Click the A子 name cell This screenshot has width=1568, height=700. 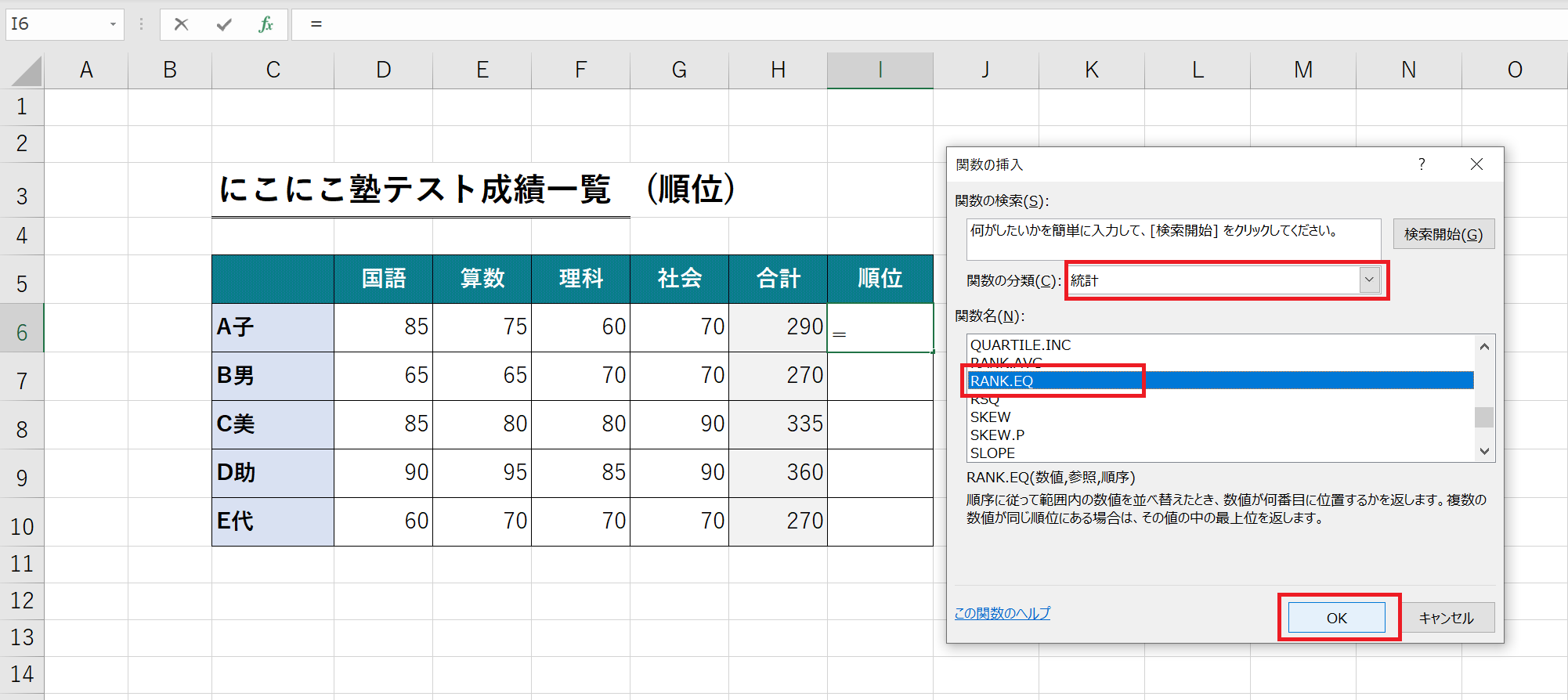click(273, 327)
